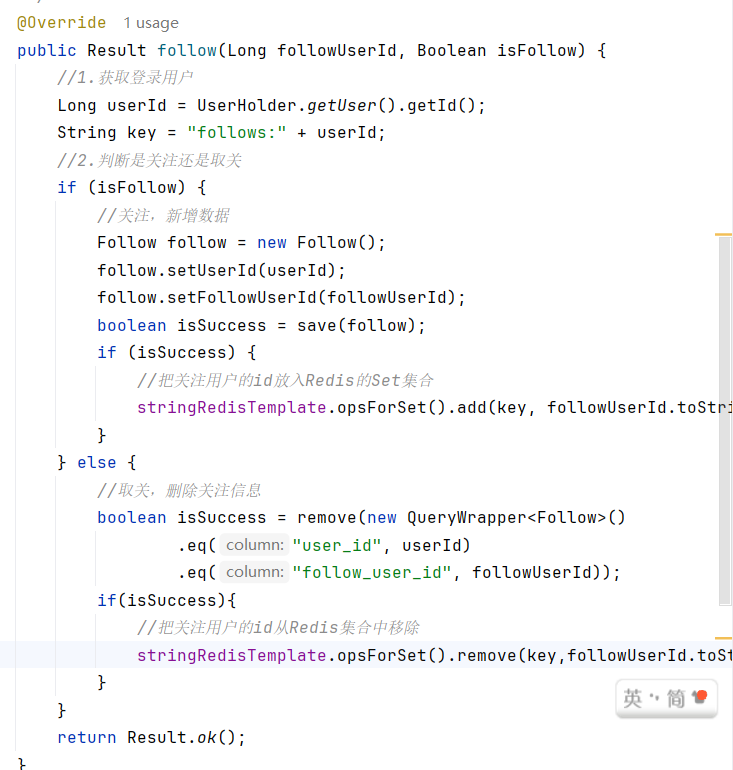This screenshot has height=770, width=733.
Task: Click the comment //关注，新增数据
Action: point(163,215)
